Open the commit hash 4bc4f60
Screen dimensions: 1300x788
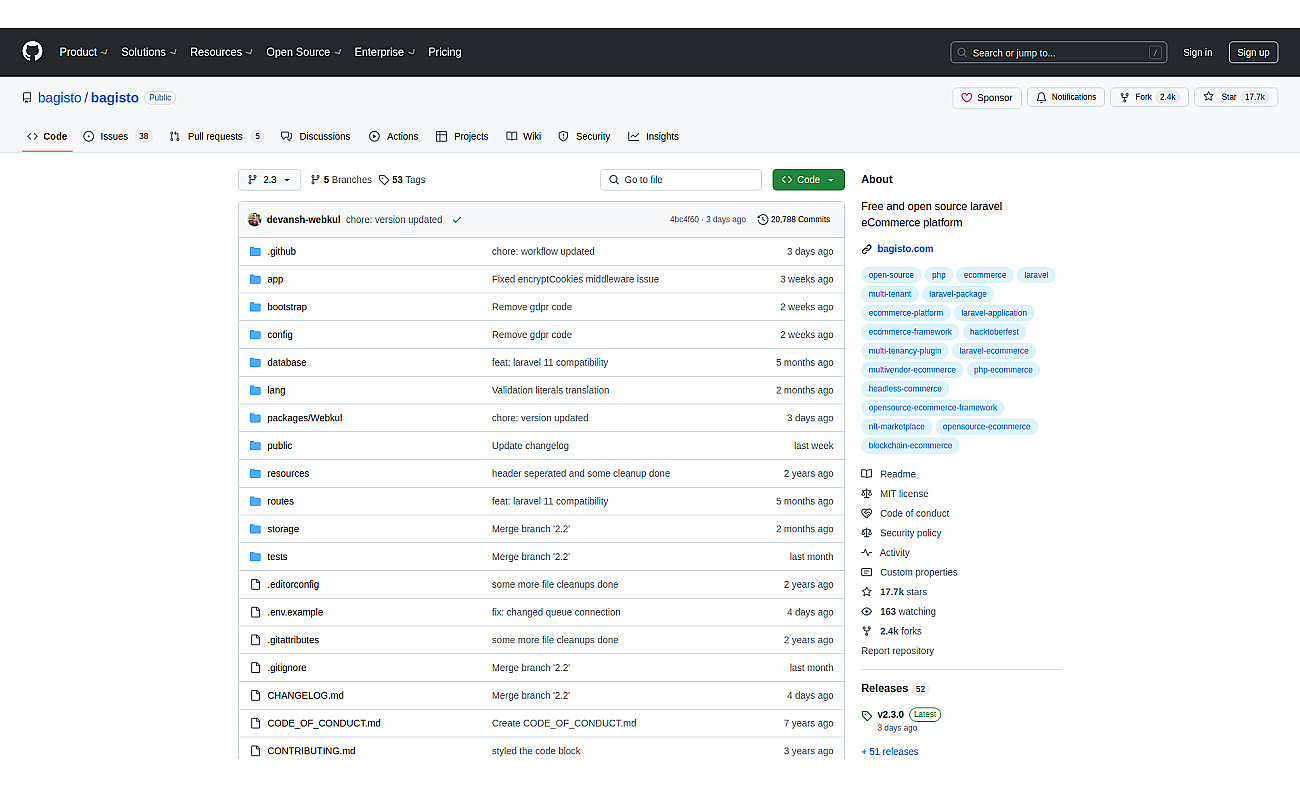(684, 219)
